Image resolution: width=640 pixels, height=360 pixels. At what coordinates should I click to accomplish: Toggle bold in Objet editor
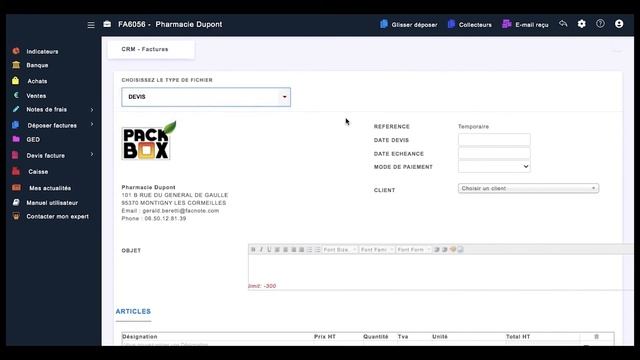click(253, 250)
